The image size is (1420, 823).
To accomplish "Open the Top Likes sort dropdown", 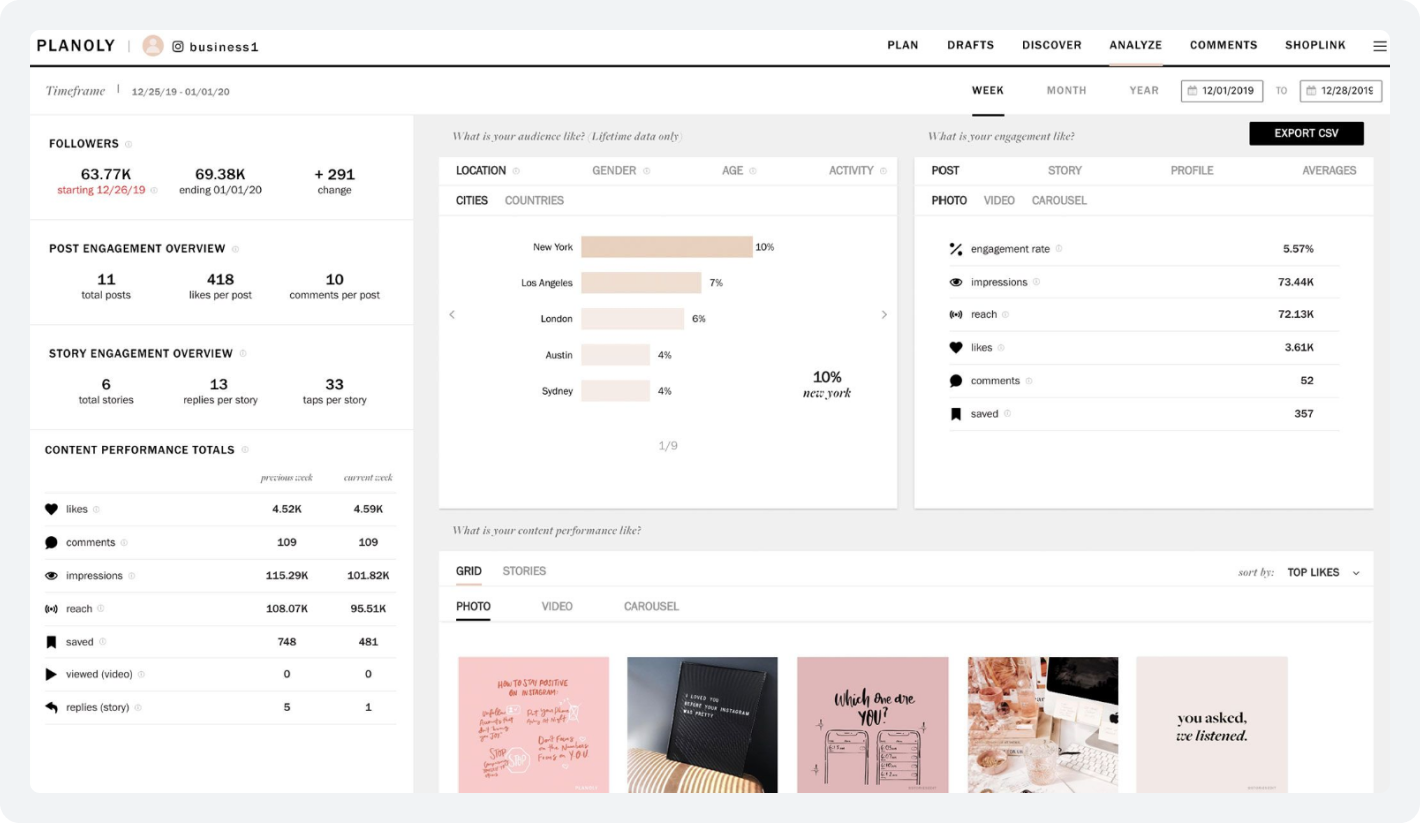I will pos(1324,573).
